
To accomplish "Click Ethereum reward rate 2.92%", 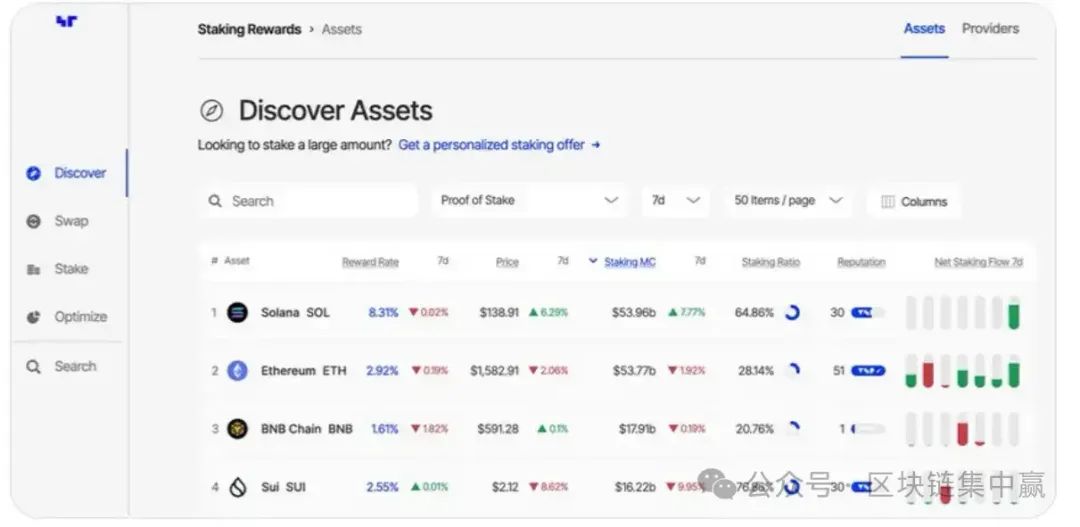I will tap(382, 371).
